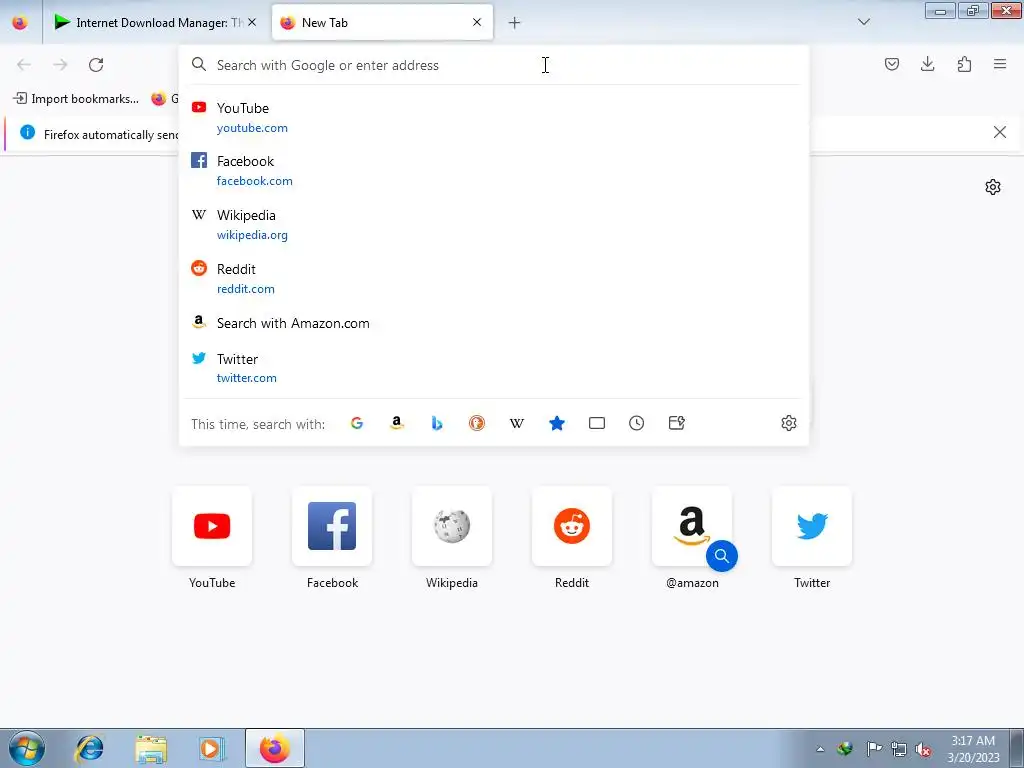This screenshot has width=1024, height=768.
Task: Click Import bookmarks in bookmarks toolbar
Action: tap(76, 99)
